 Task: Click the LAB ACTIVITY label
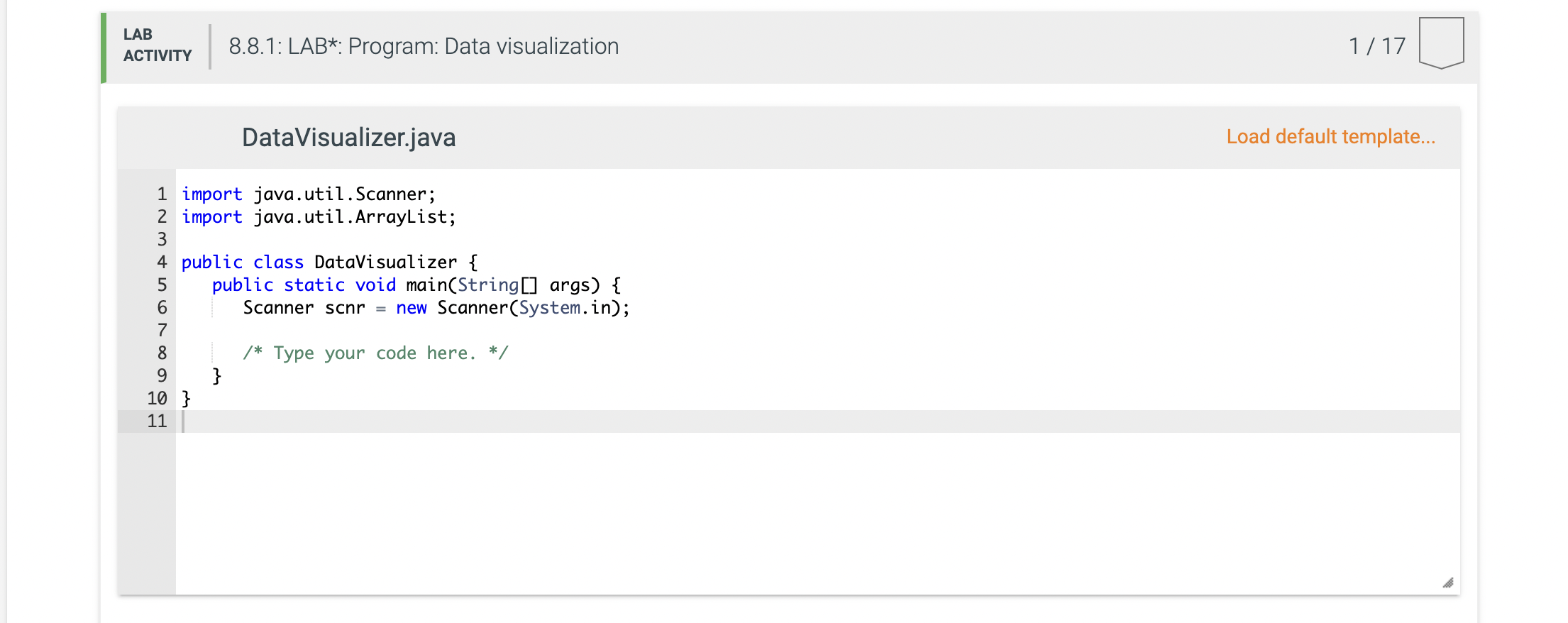(x=158, y=45)
